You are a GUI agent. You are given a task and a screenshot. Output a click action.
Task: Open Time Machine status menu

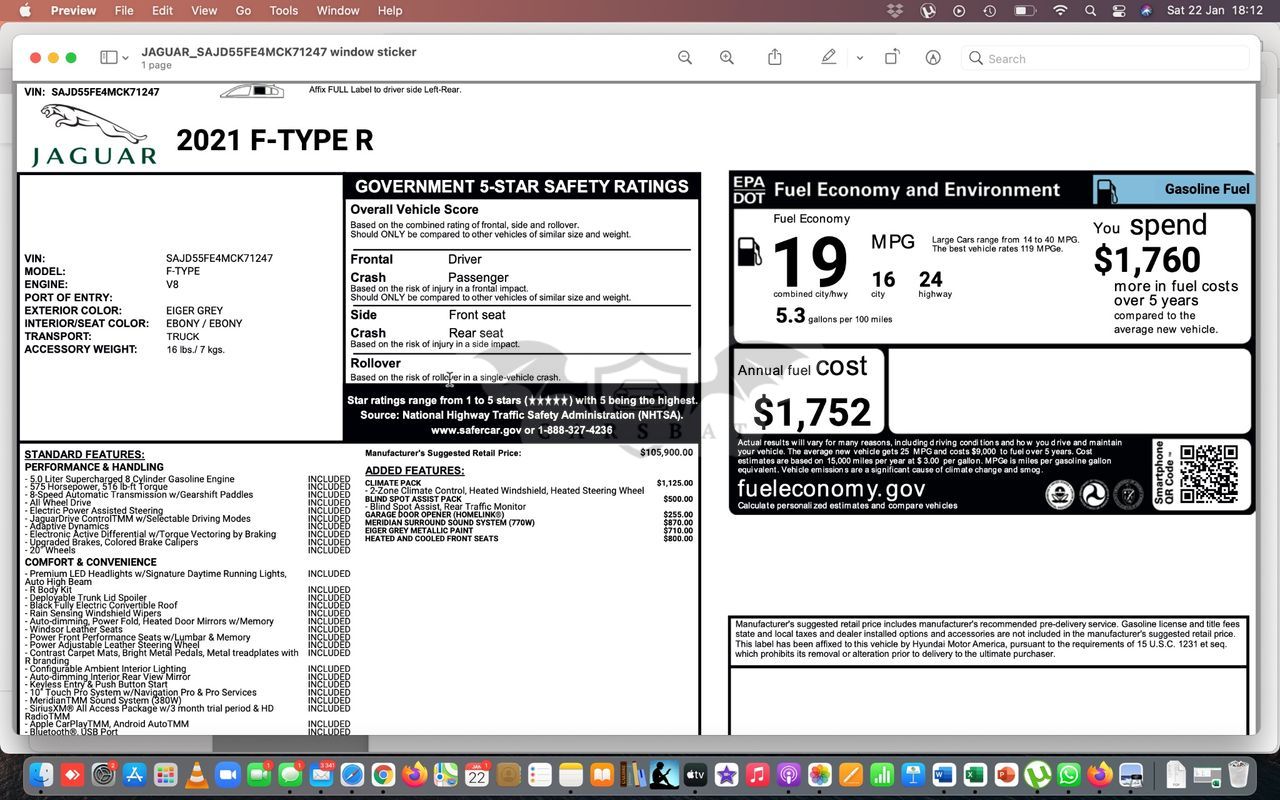(989, 10)
